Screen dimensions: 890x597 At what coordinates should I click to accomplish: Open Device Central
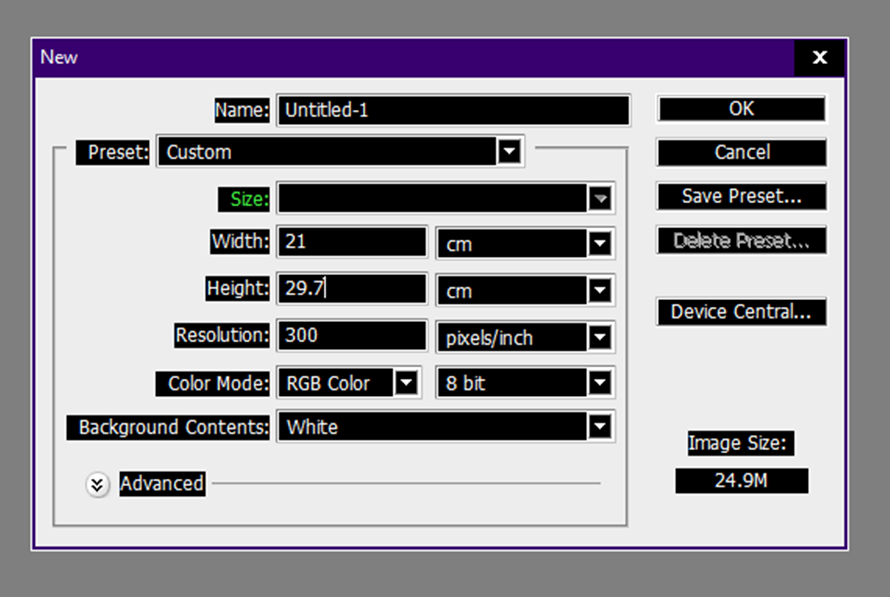tap(741, 312)
